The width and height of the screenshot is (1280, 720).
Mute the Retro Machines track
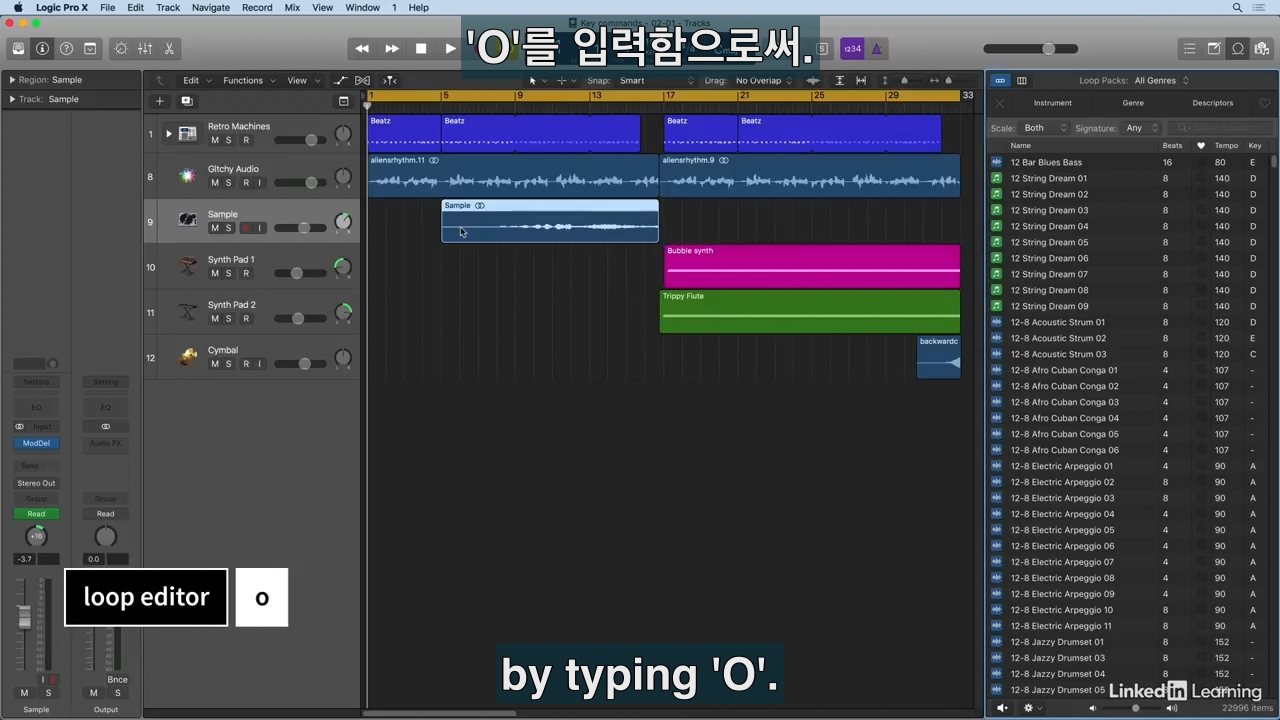[x=214, y=140]
